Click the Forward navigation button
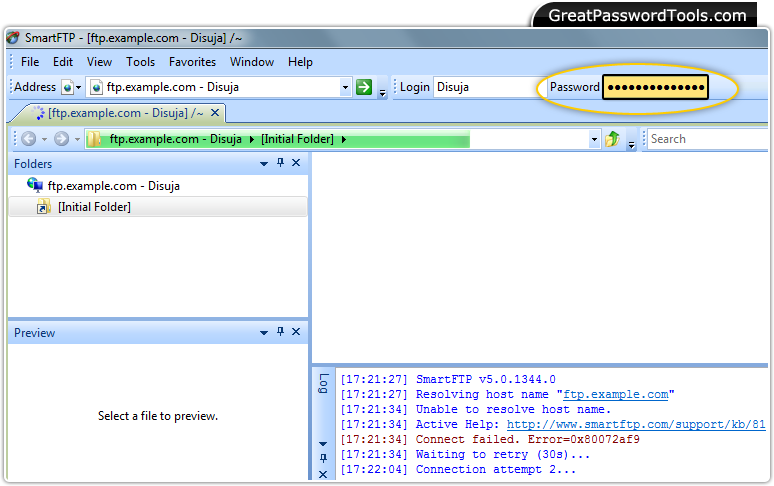Viewport: 774px width, 486px height. tap(61, 139)
